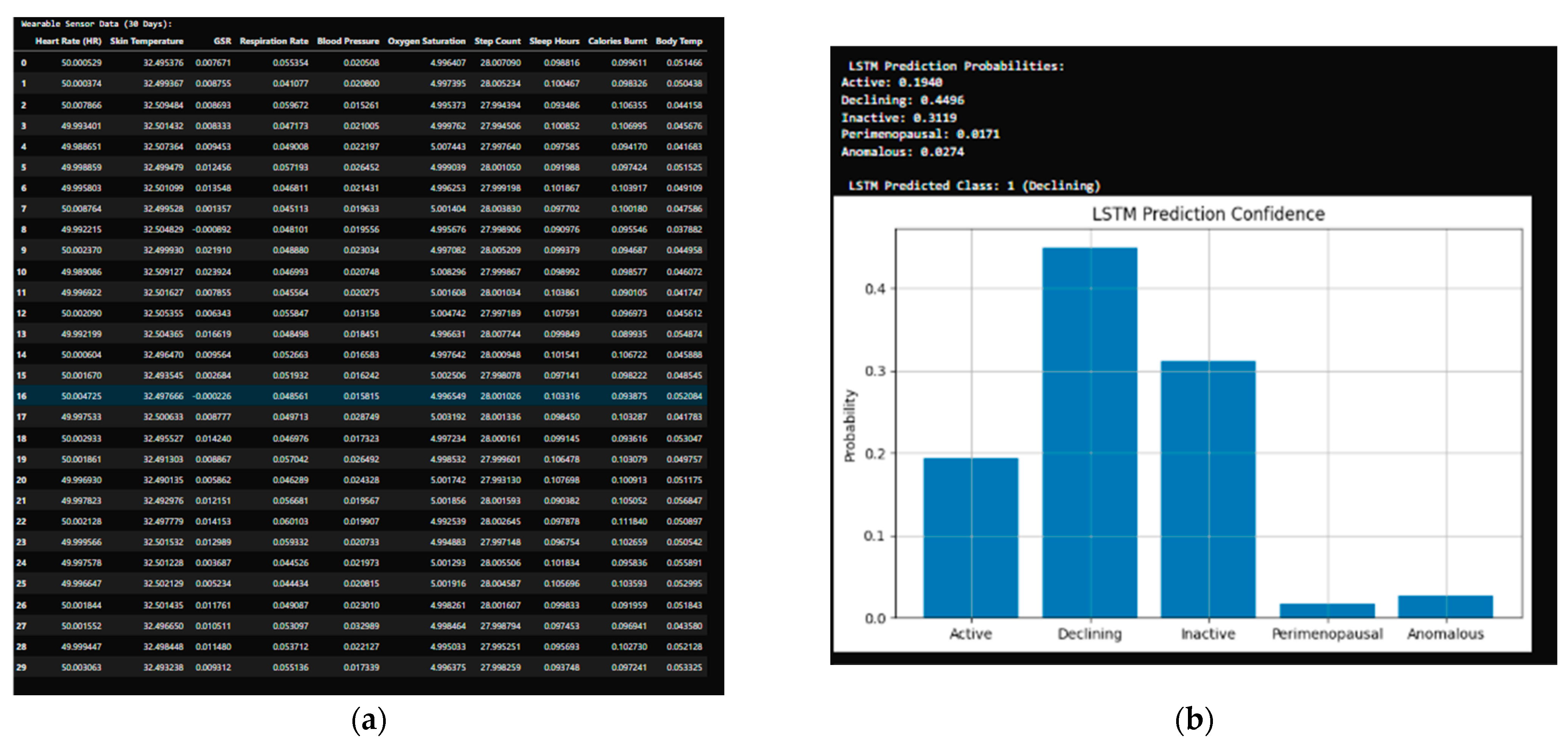This screenshot has width=1568, height=746.
Task: Click the small Anomalous bar
Action: [x=1445, y=607]
